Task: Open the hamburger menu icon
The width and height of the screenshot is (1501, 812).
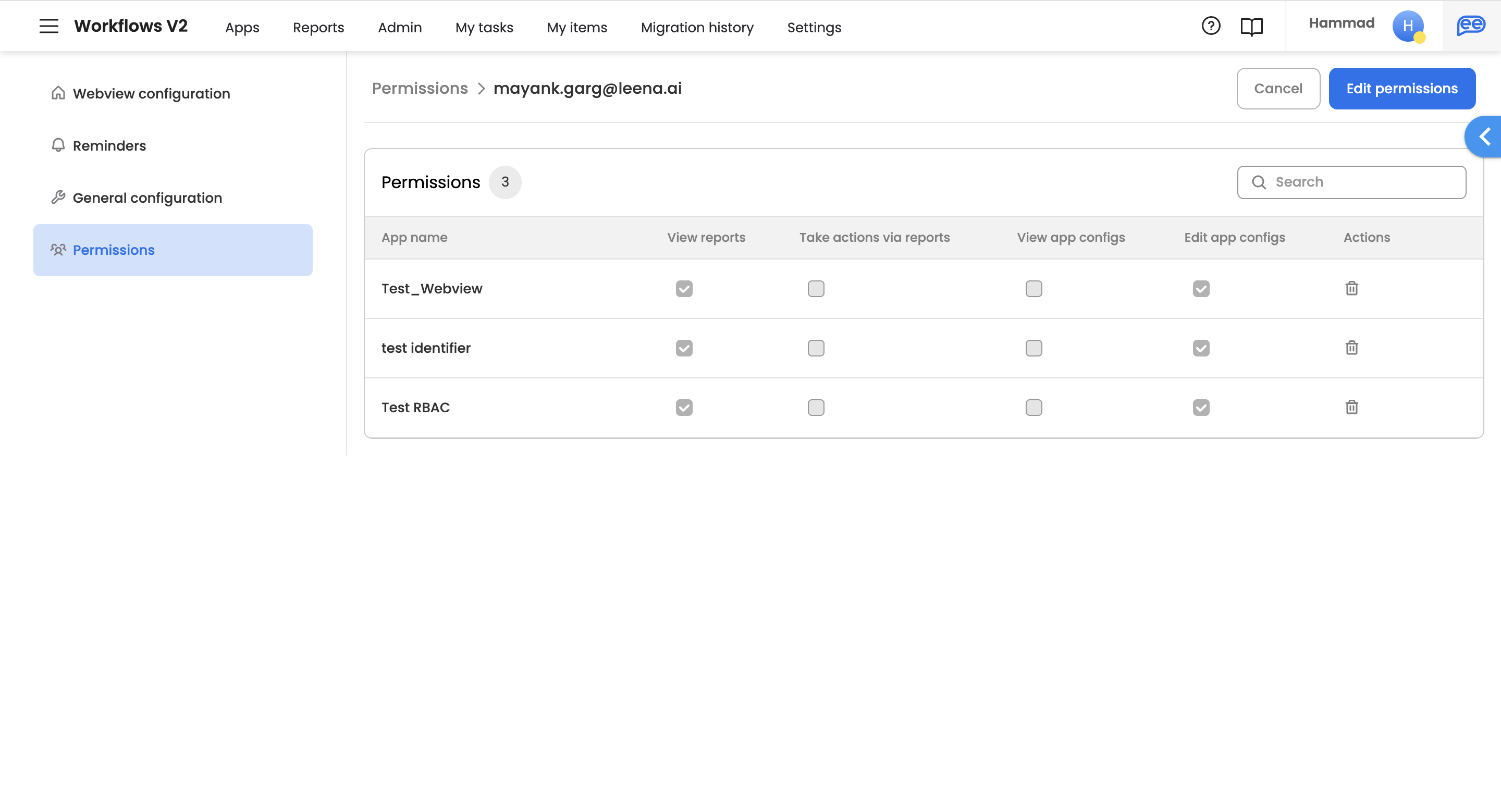Action: coord(49,26)
